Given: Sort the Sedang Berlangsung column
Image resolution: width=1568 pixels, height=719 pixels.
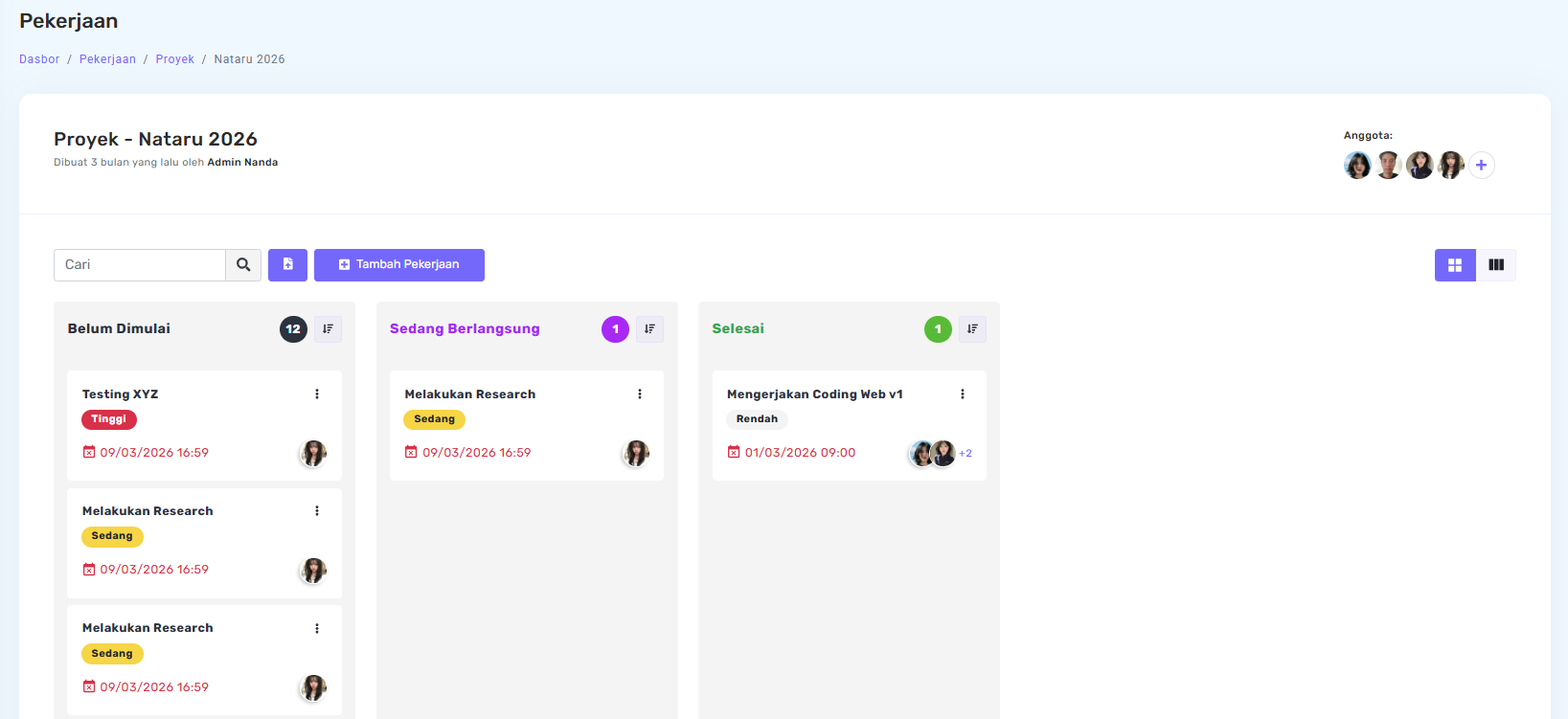Looking at the screenshot, I should [649, 329].
